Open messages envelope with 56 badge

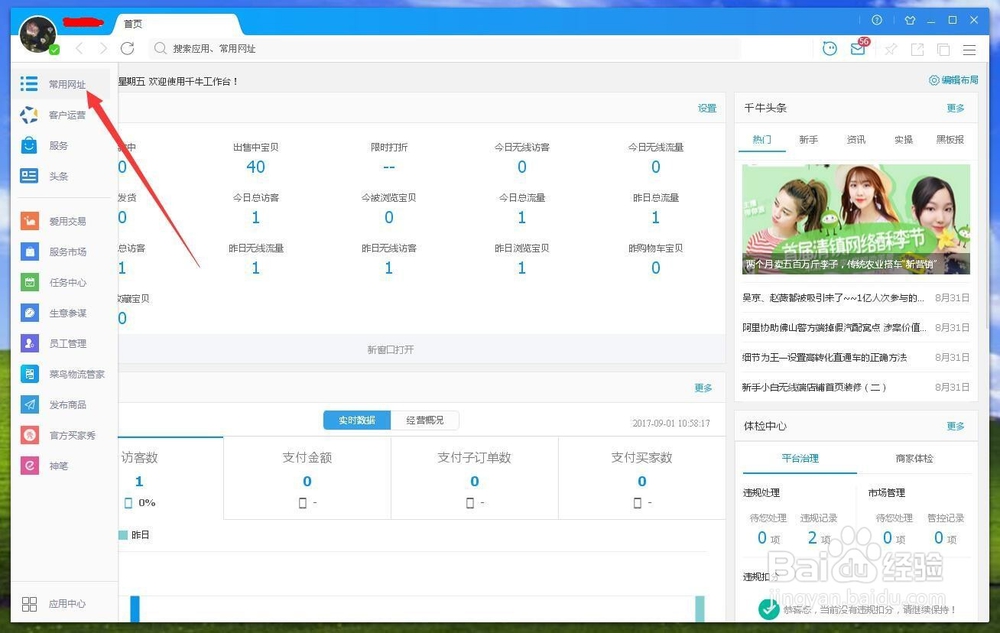tap(859, 48)
